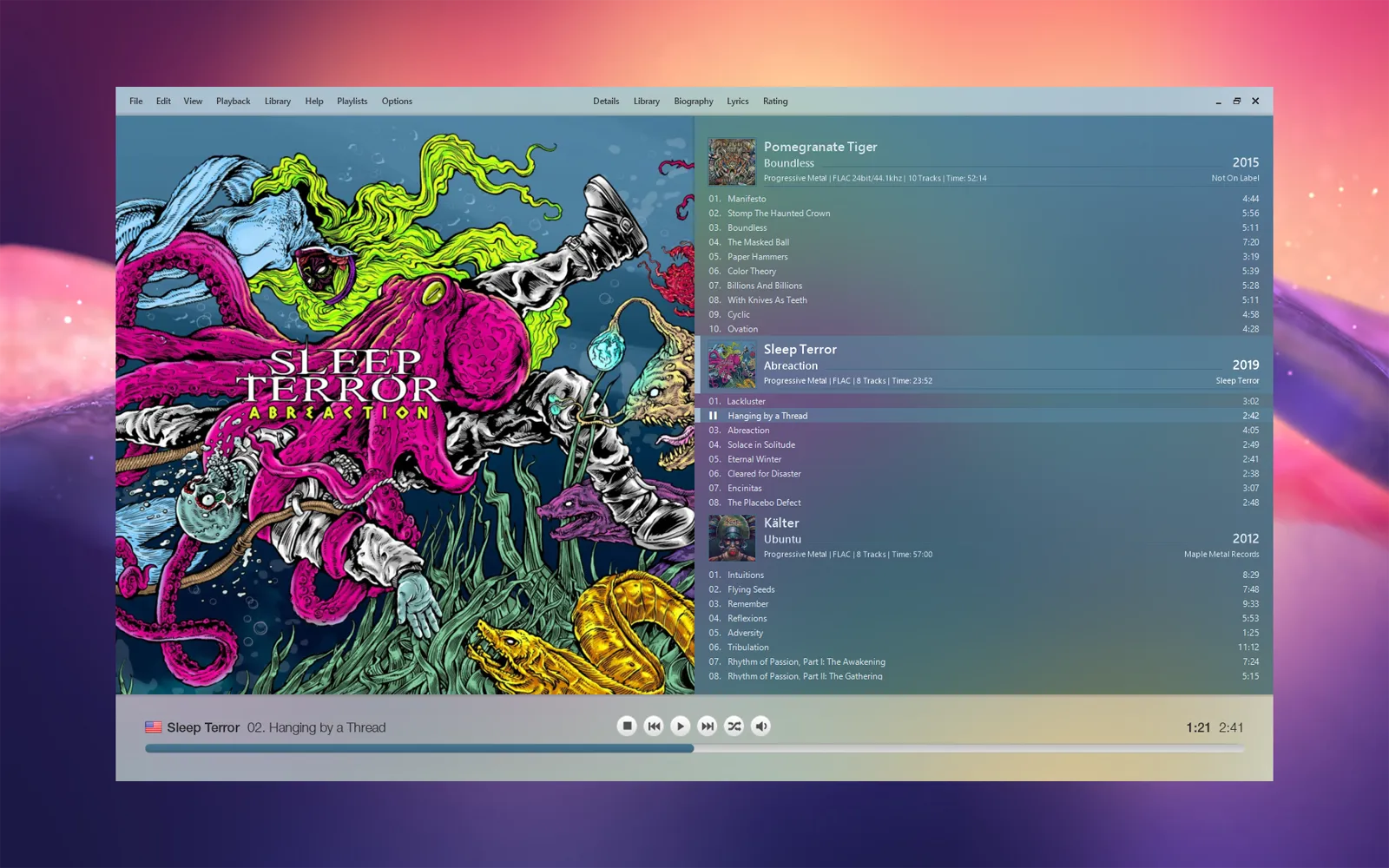Stop playback with the stop button
This screenshot has width=1389, height=868.
coord(627,726)
